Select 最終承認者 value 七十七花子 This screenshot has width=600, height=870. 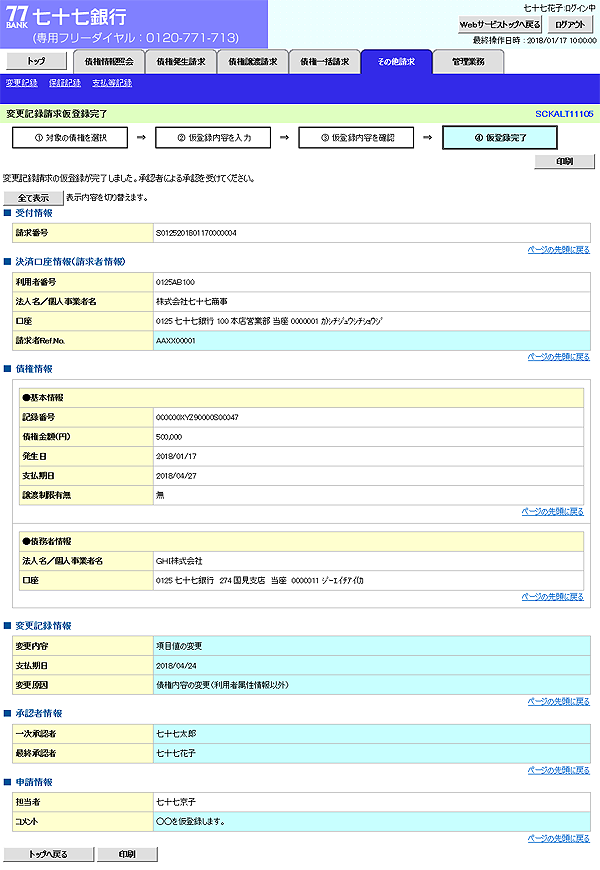point(176,753)
